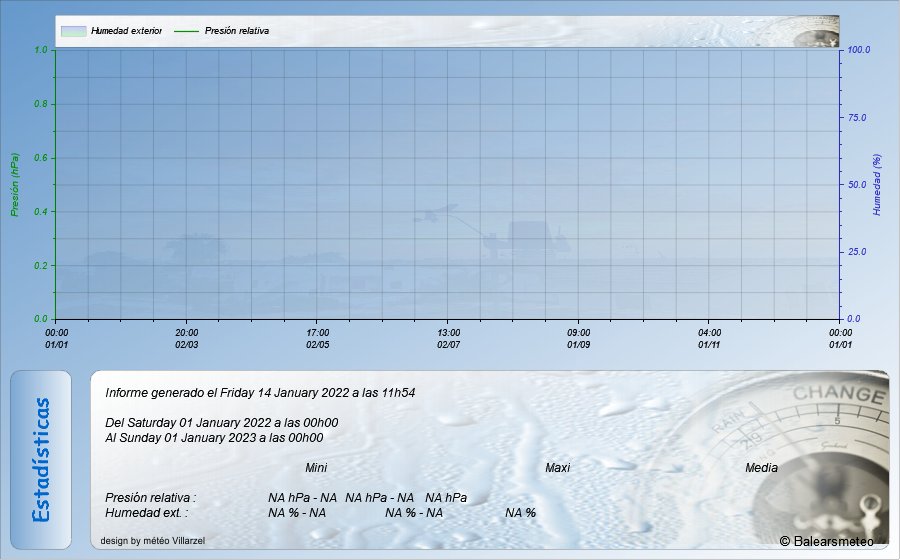Viewport: 900px width, 560px height.
Task: Click the Humedad (%) right axis title
Action: 877,185
